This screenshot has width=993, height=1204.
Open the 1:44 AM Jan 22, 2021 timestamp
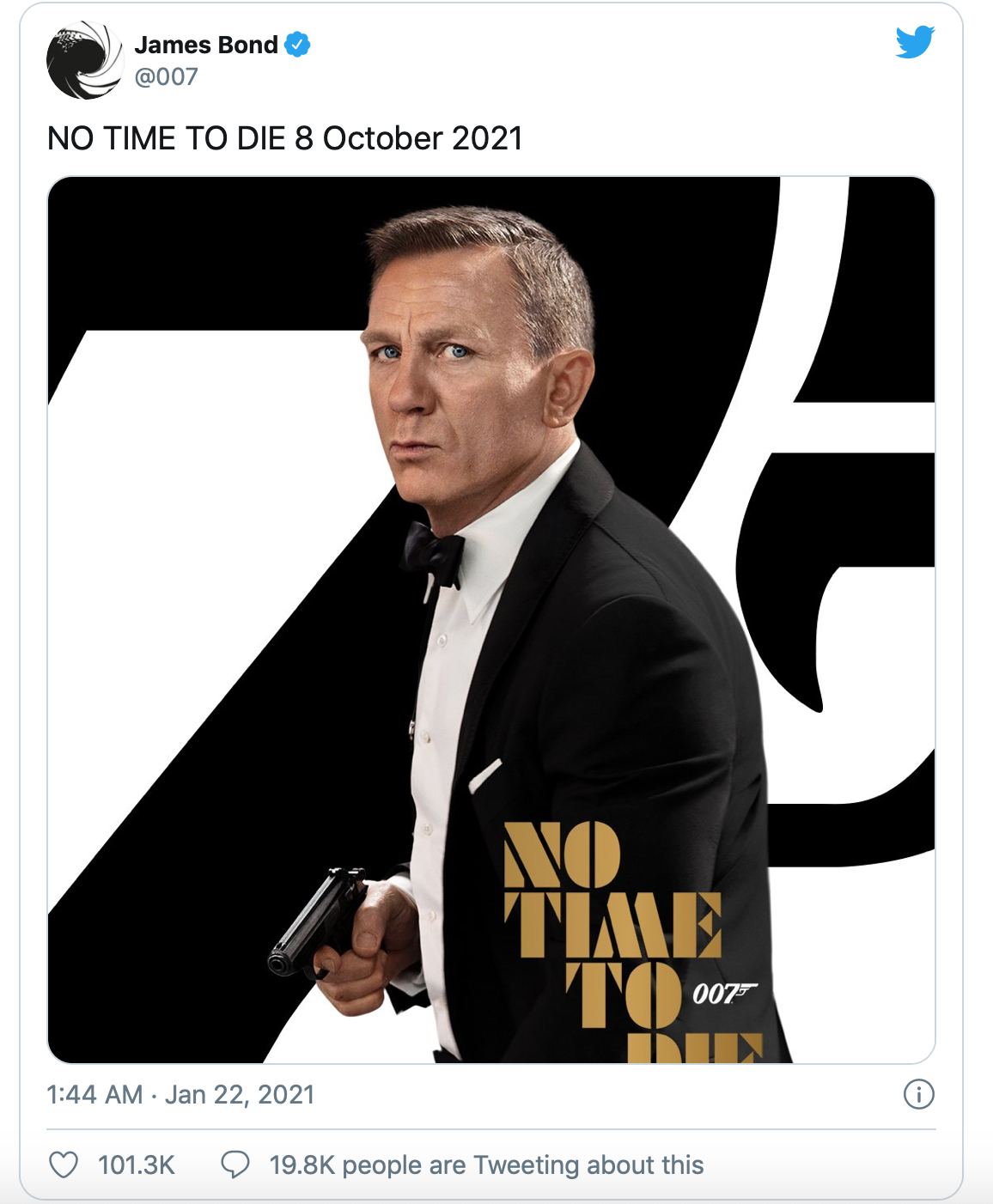(x=180, y=1094)
